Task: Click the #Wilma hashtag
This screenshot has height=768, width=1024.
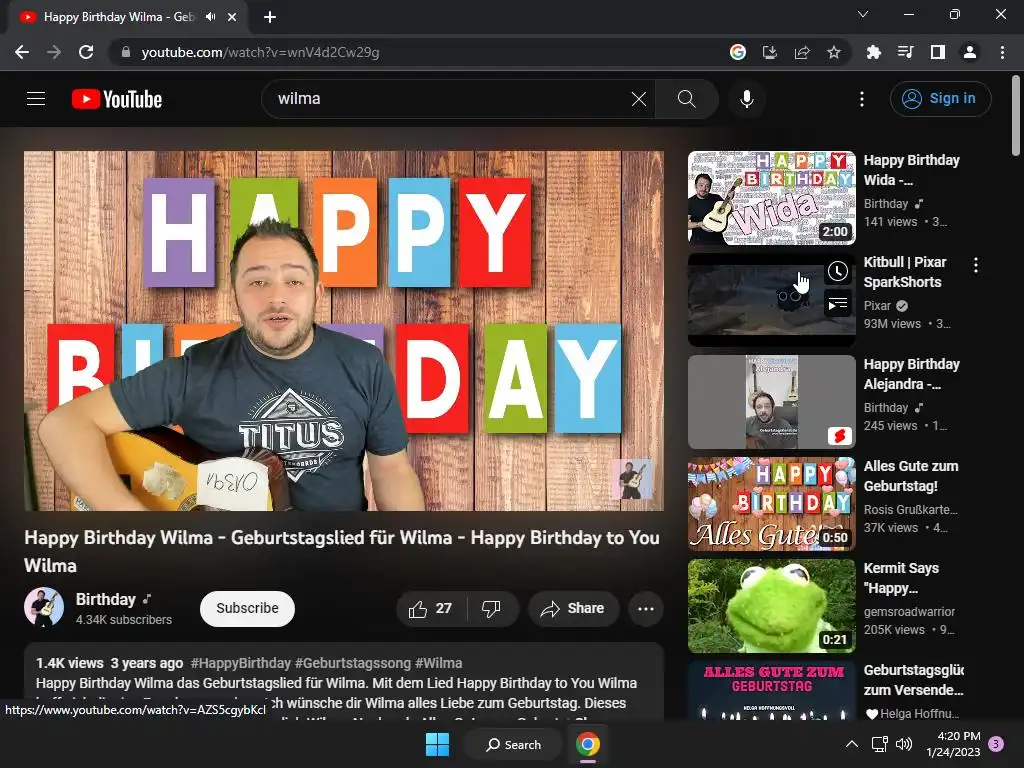Action: click(438, 663)
